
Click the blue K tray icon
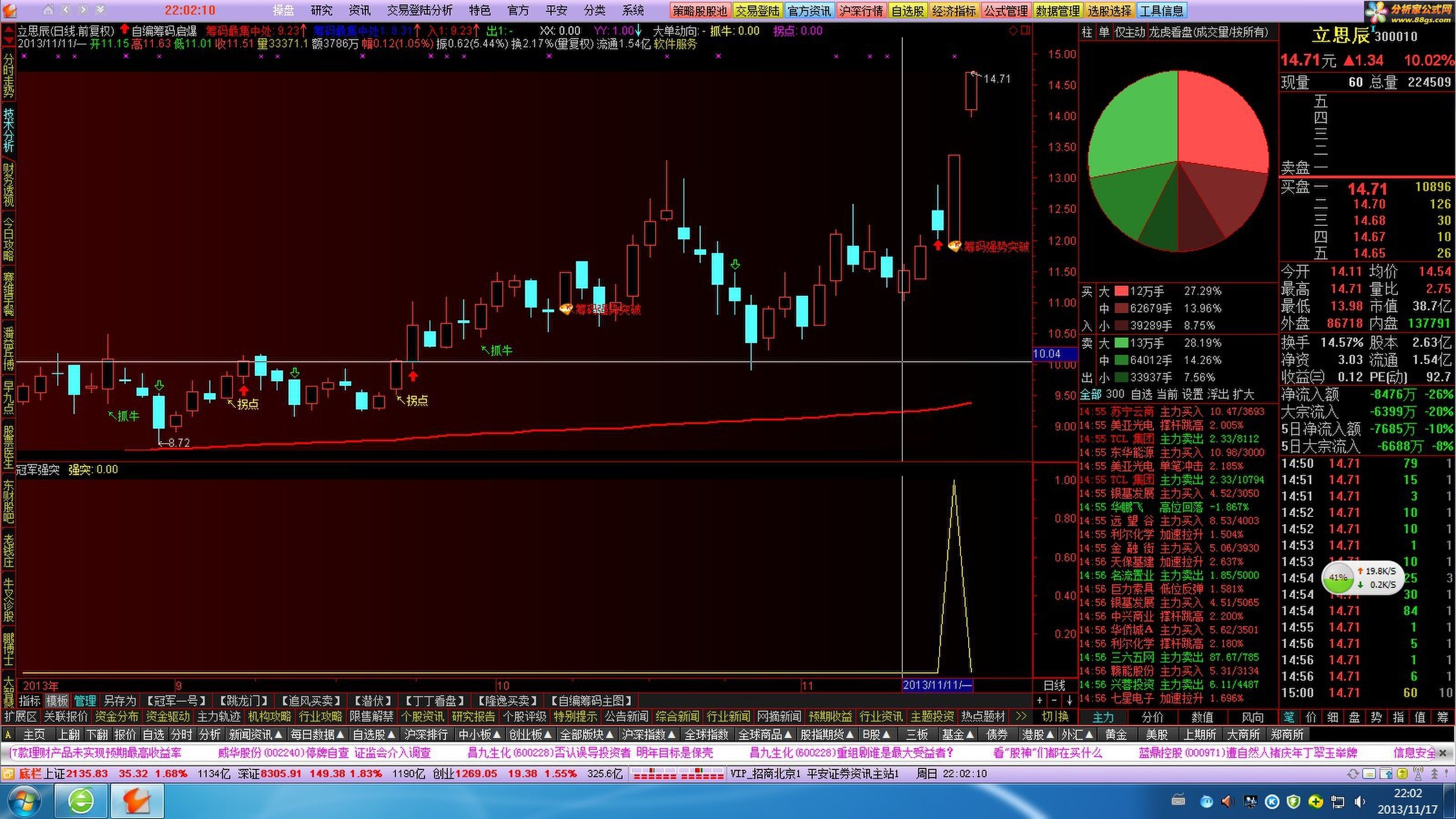pyautogui.click(x=1272, y=801)
